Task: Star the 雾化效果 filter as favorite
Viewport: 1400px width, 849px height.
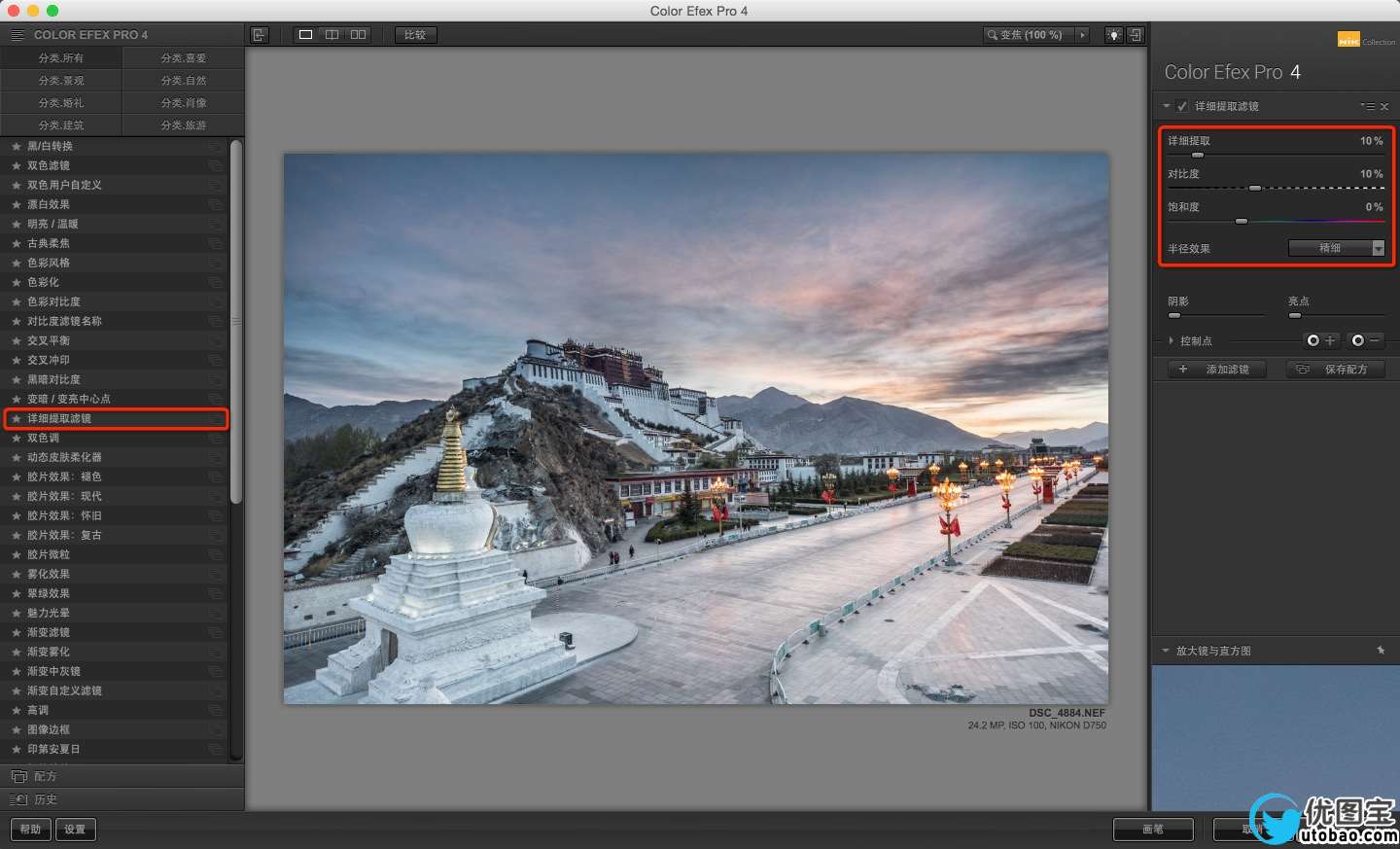Action: click(17, 574)
